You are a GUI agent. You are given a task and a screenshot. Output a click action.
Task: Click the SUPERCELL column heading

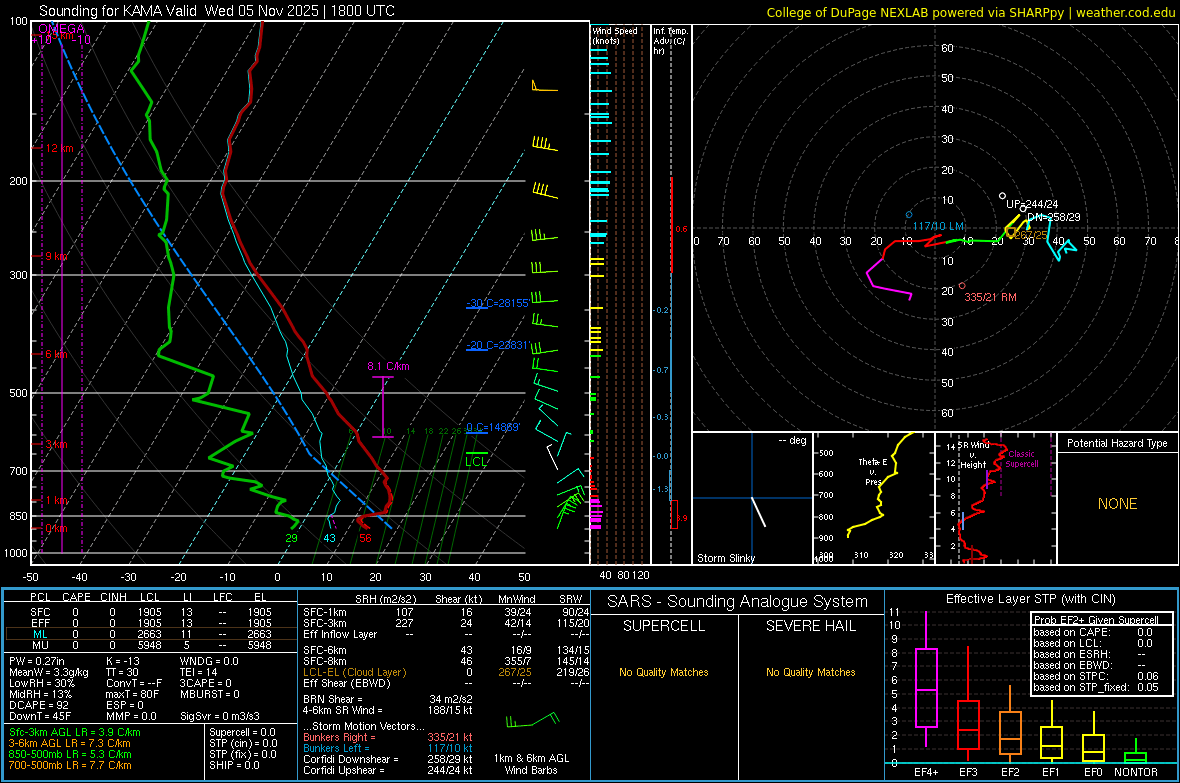[664, 626]
